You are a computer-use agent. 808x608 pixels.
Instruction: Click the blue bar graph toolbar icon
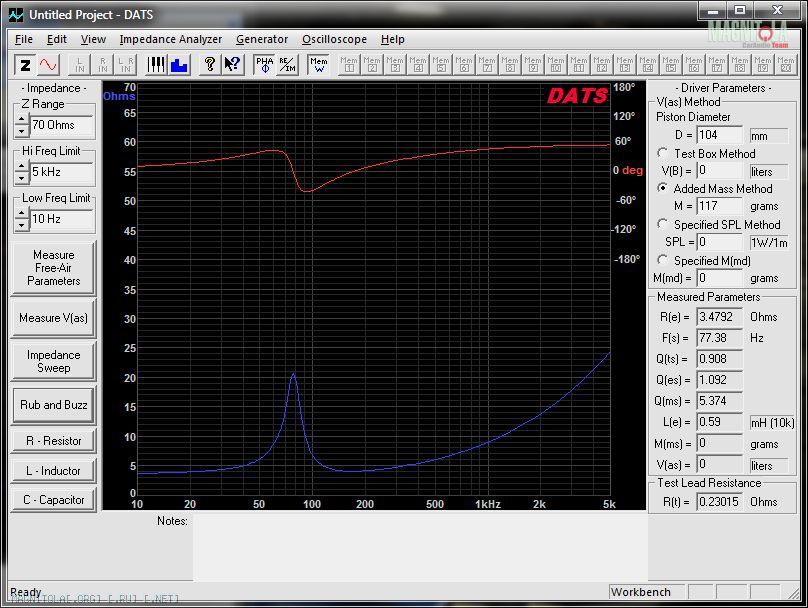coord(179,65)
